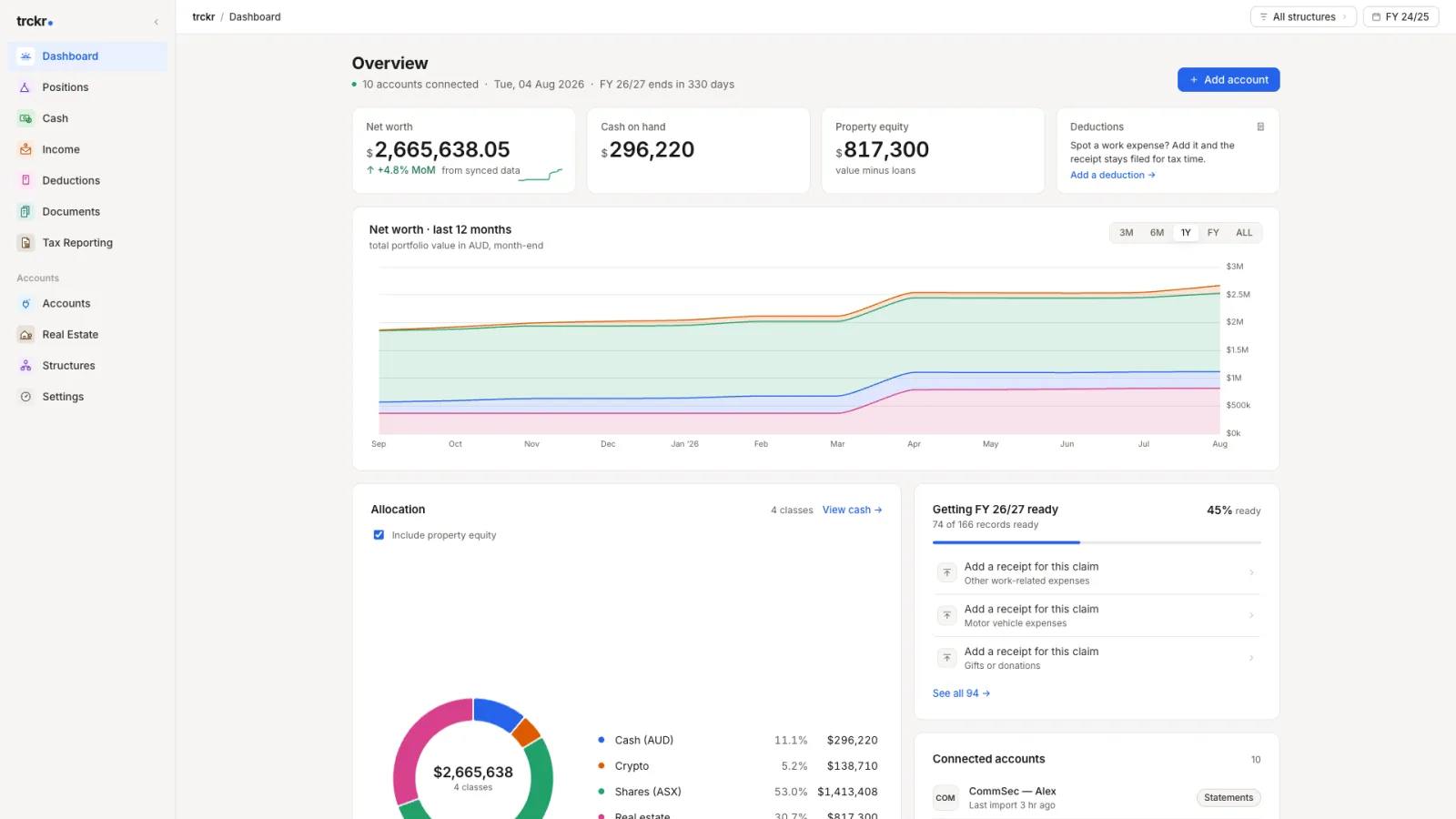1456x819 pixels.
Task: Click the 10 accounts connected status
Action: pyautogui.click(x=416, y=85)
